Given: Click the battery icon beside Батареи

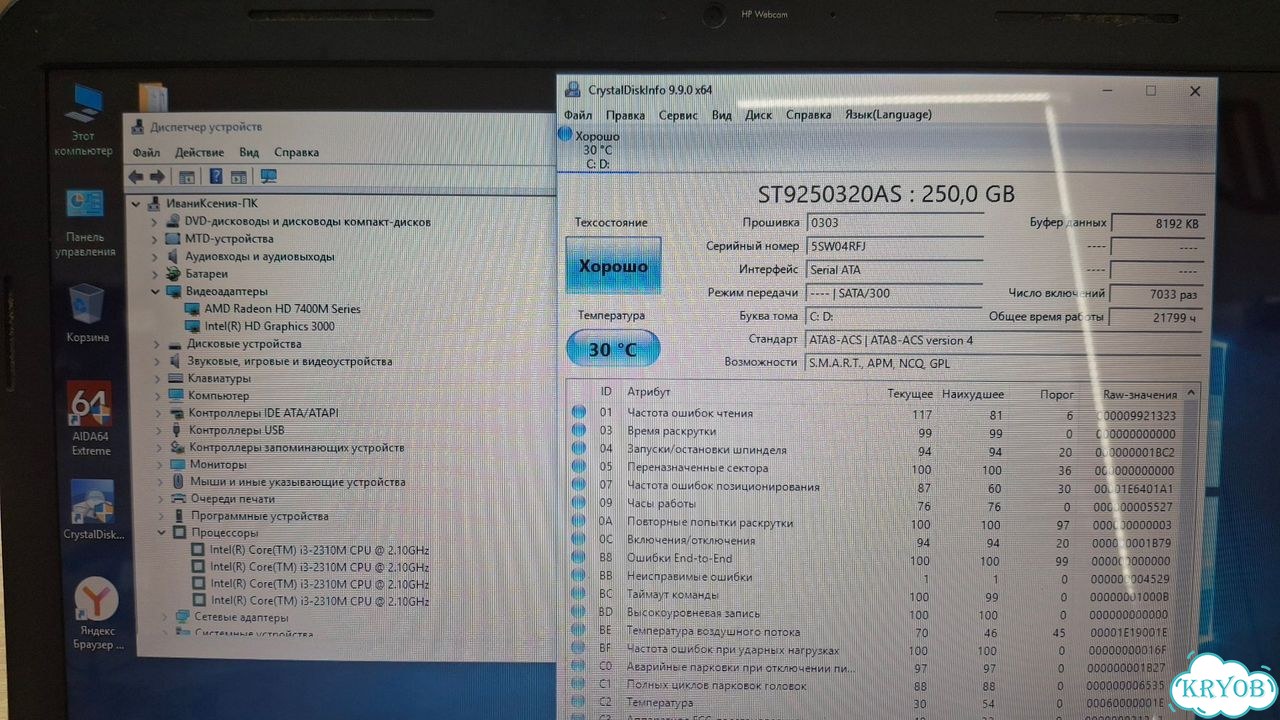Looking at the screenshot, I should click(x=174, y=274).
